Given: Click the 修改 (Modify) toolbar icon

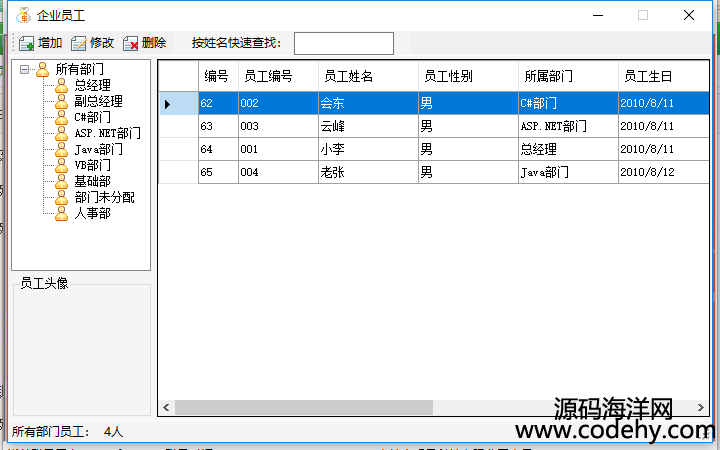Looking at the screenshot, I should click(x=79, y=43).
